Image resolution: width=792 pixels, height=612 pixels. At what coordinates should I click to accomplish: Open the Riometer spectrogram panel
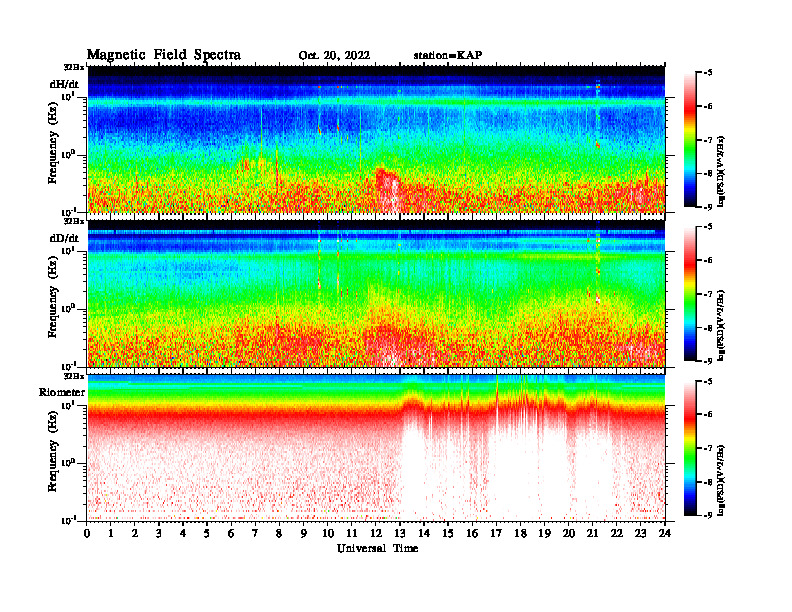(376, 447)
